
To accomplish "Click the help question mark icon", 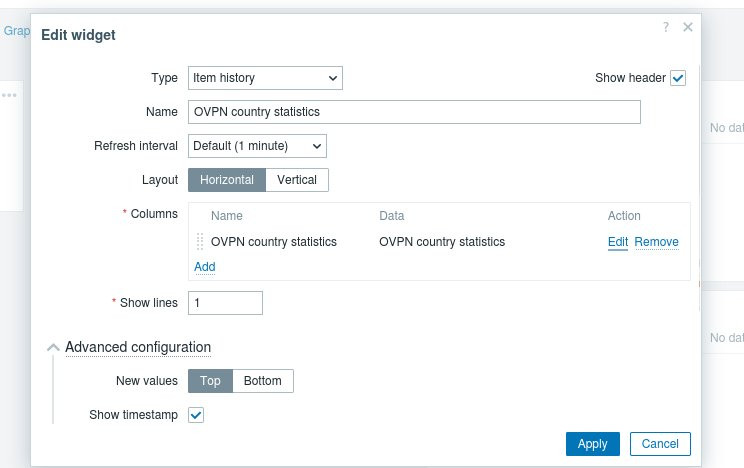I will click(666, 28).
